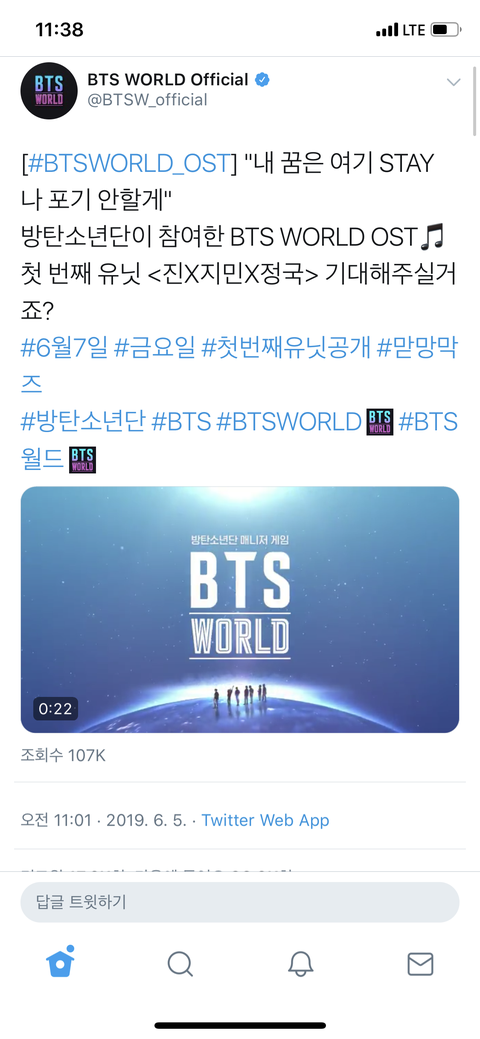Image resolution: width=480 pixels, height=1039 pixels.
Task: Open the Messages envelope tab
Action: pos(420,964)
